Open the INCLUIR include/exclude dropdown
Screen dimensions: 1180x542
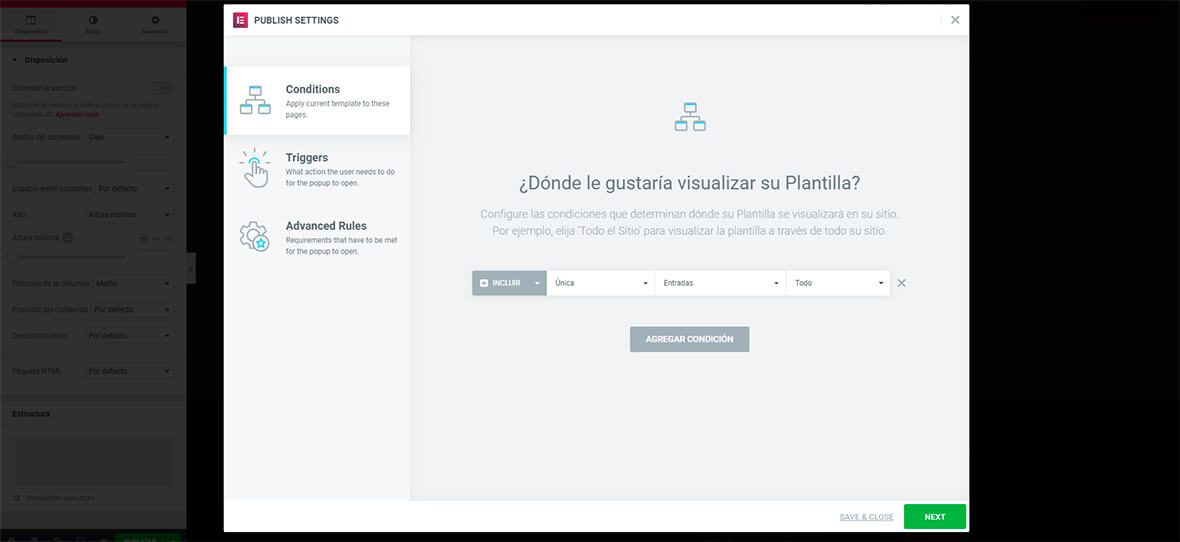(x=509, y=283)
